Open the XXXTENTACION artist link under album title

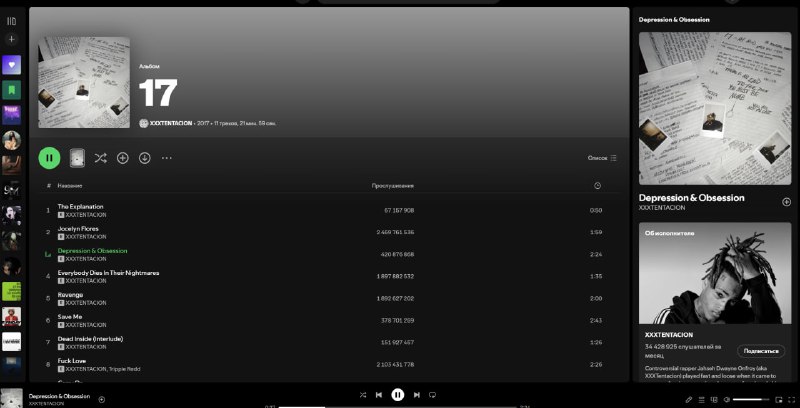[171, 123]
